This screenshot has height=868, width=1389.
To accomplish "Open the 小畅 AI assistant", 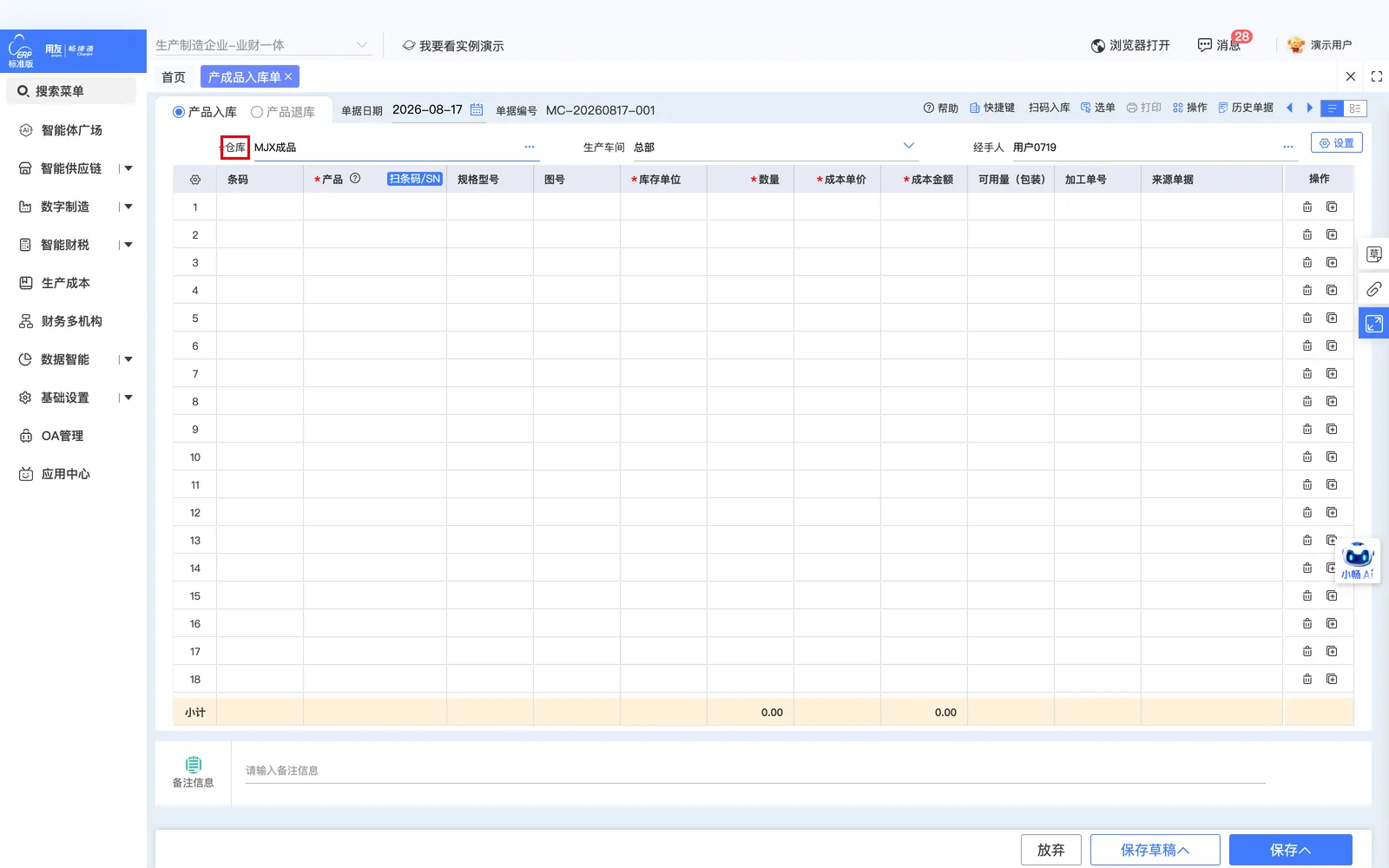I will [x=1358, y=560].
